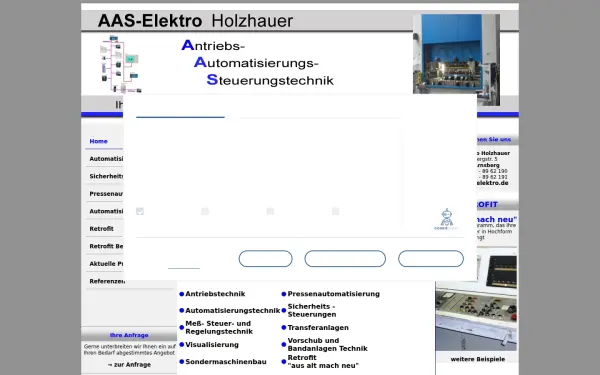This screenshot has height=375, width=600.
Task: Select the 'Sicherheits - Steuerungen' list entry
Action: click(312, 310)
